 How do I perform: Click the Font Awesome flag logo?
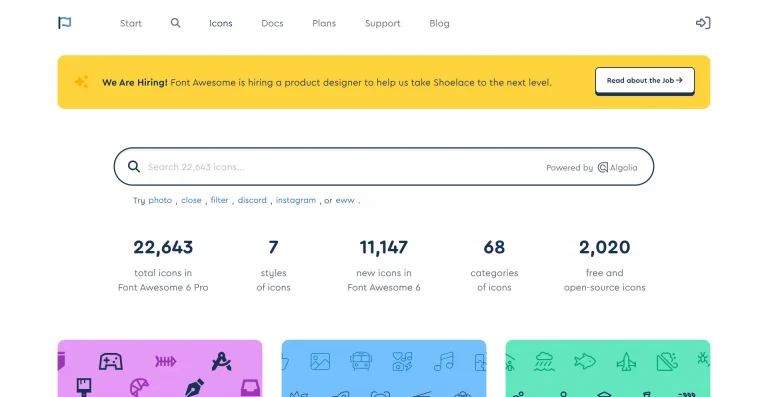[x=65, y=23]
